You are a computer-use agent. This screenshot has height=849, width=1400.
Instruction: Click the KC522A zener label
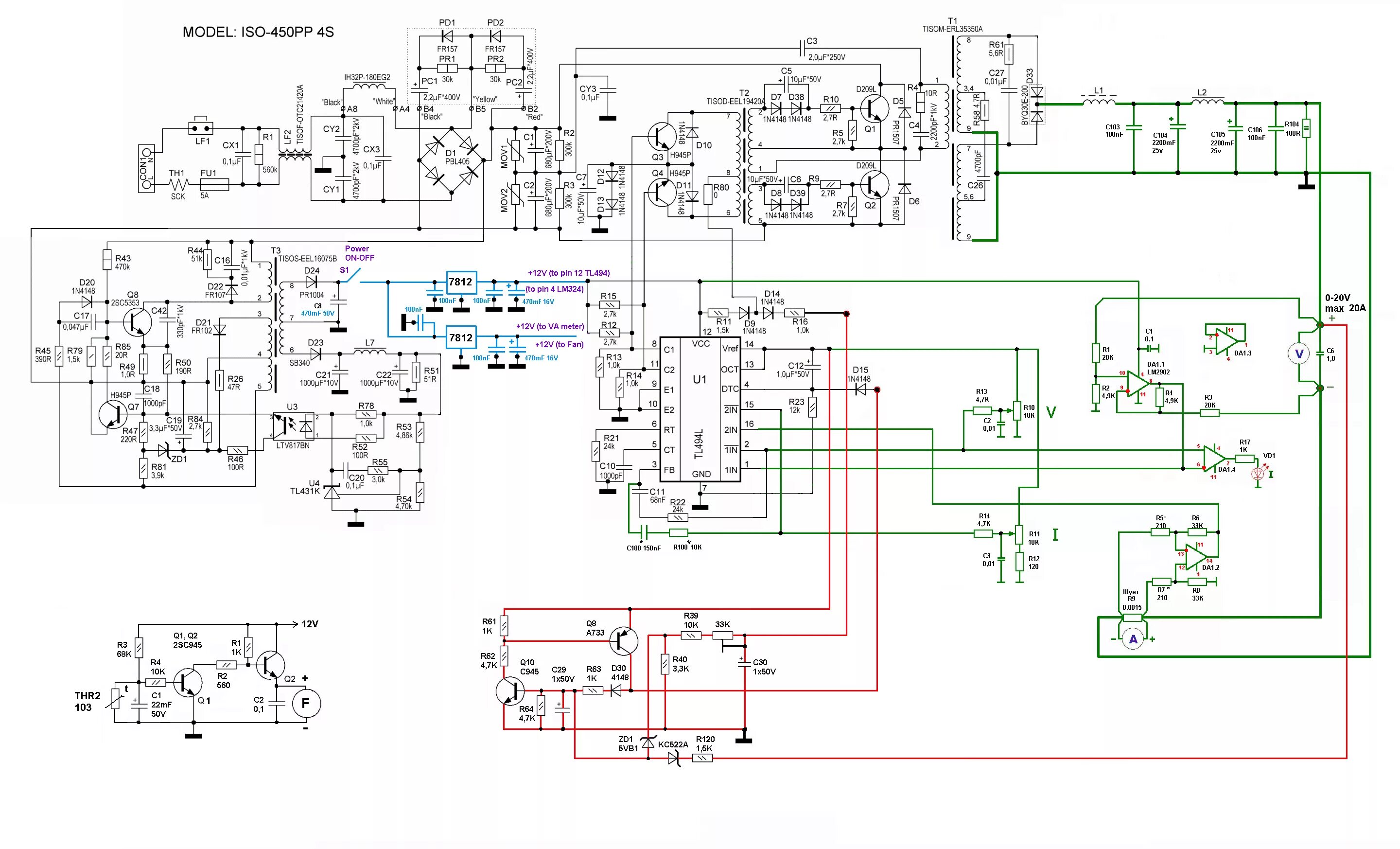(673, 744)
